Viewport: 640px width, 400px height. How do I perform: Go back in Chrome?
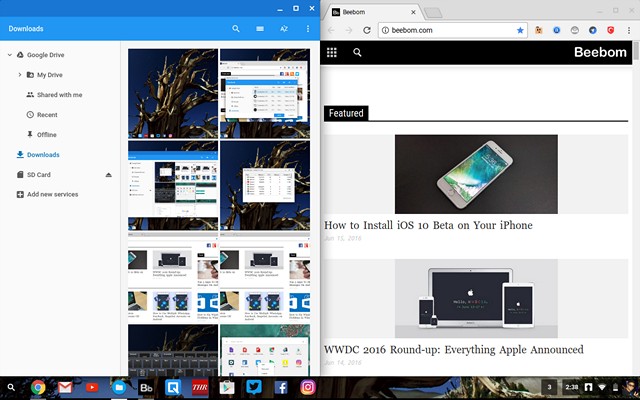coord(331,30)
